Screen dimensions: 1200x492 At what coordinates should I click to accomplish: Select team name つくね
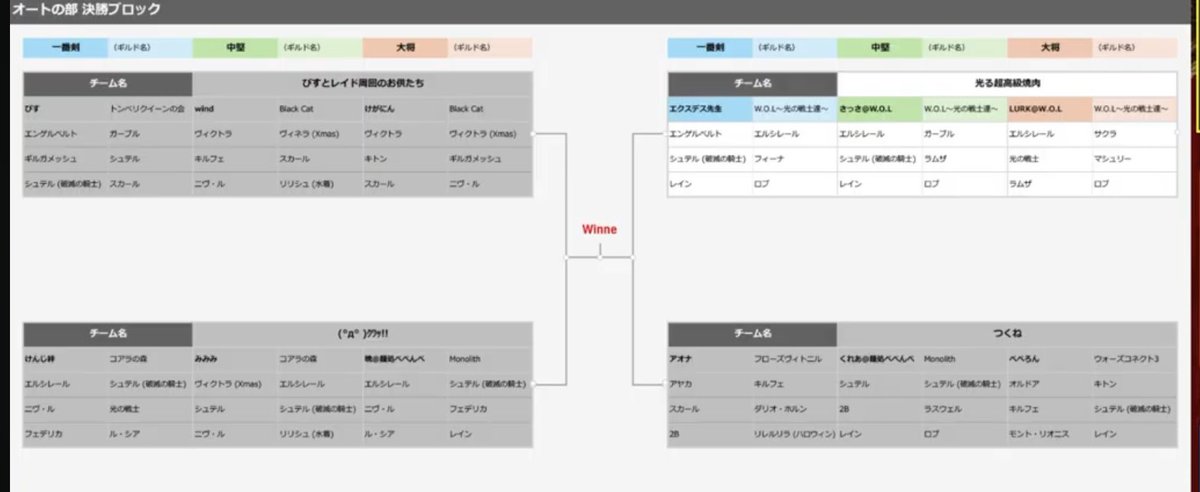click(x=1007, y=334)
